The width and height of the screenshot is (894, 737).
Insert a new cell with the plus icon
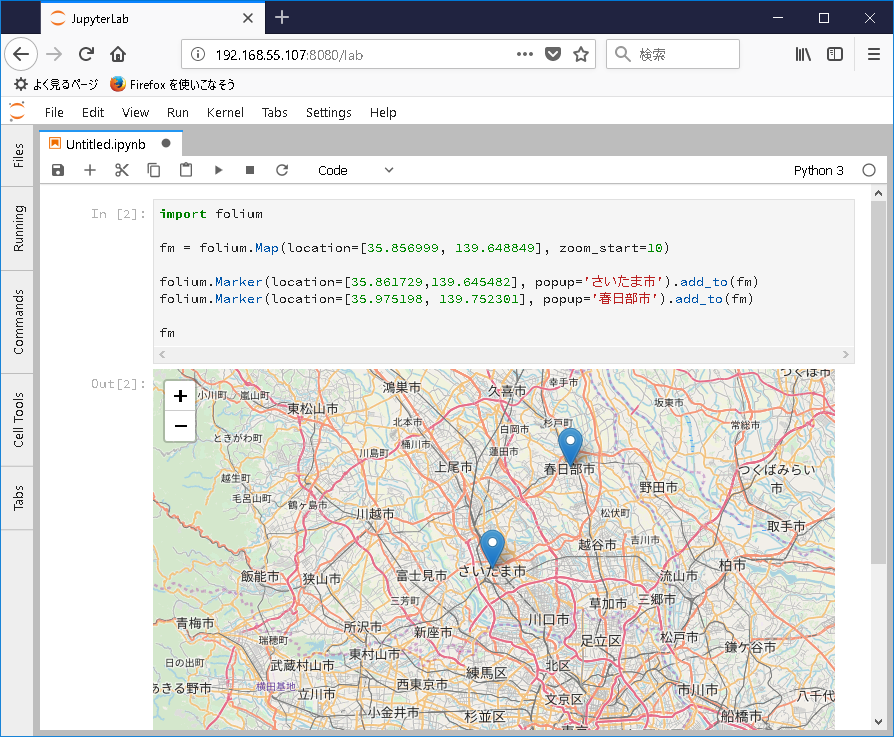(x=90, y=170)
